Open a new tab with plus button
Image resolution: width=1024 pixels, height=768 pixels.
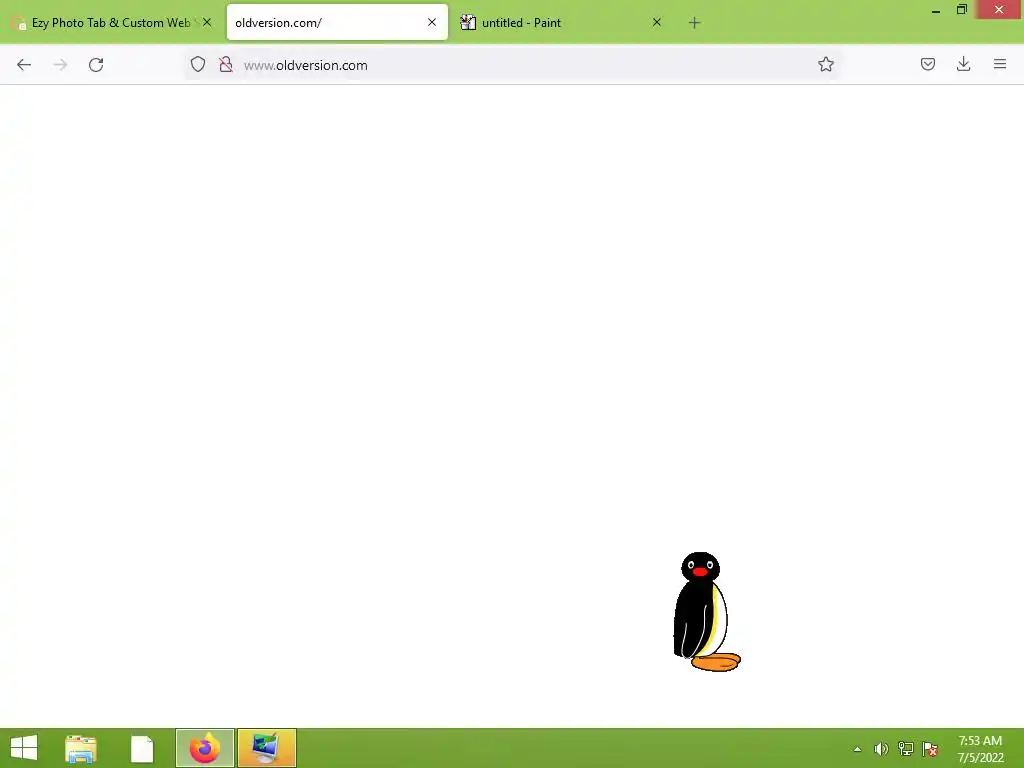coord(694,23)
